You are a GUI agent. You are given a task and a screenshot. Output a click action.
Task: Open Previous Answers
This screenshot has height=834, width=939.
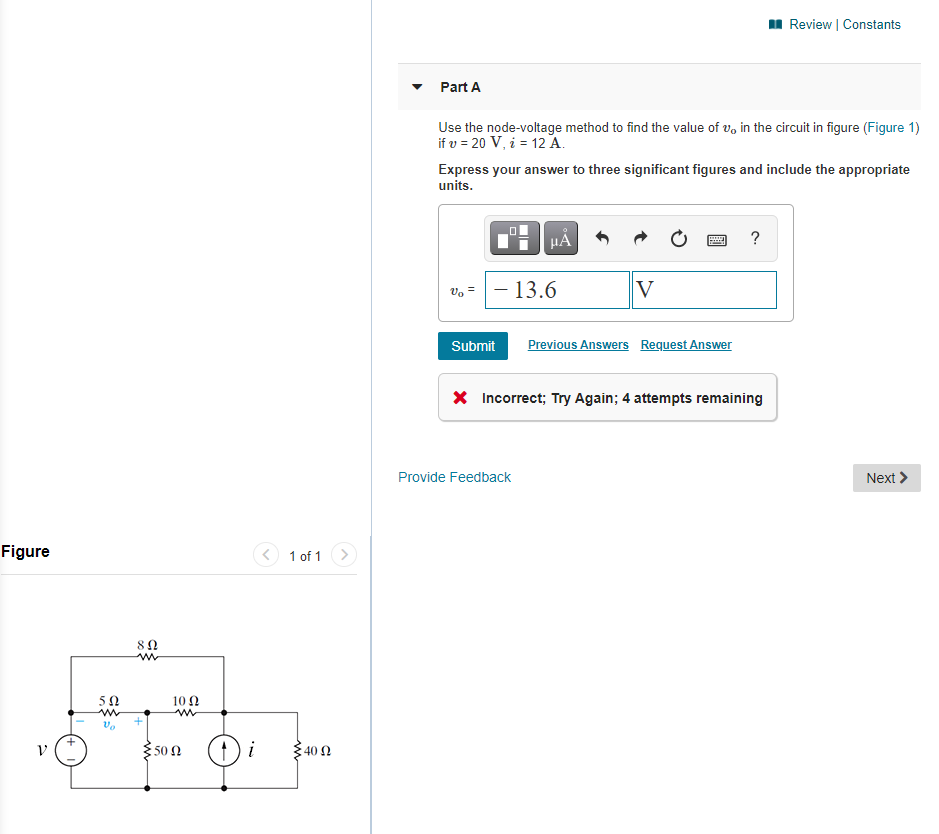[x=577, y=344]
